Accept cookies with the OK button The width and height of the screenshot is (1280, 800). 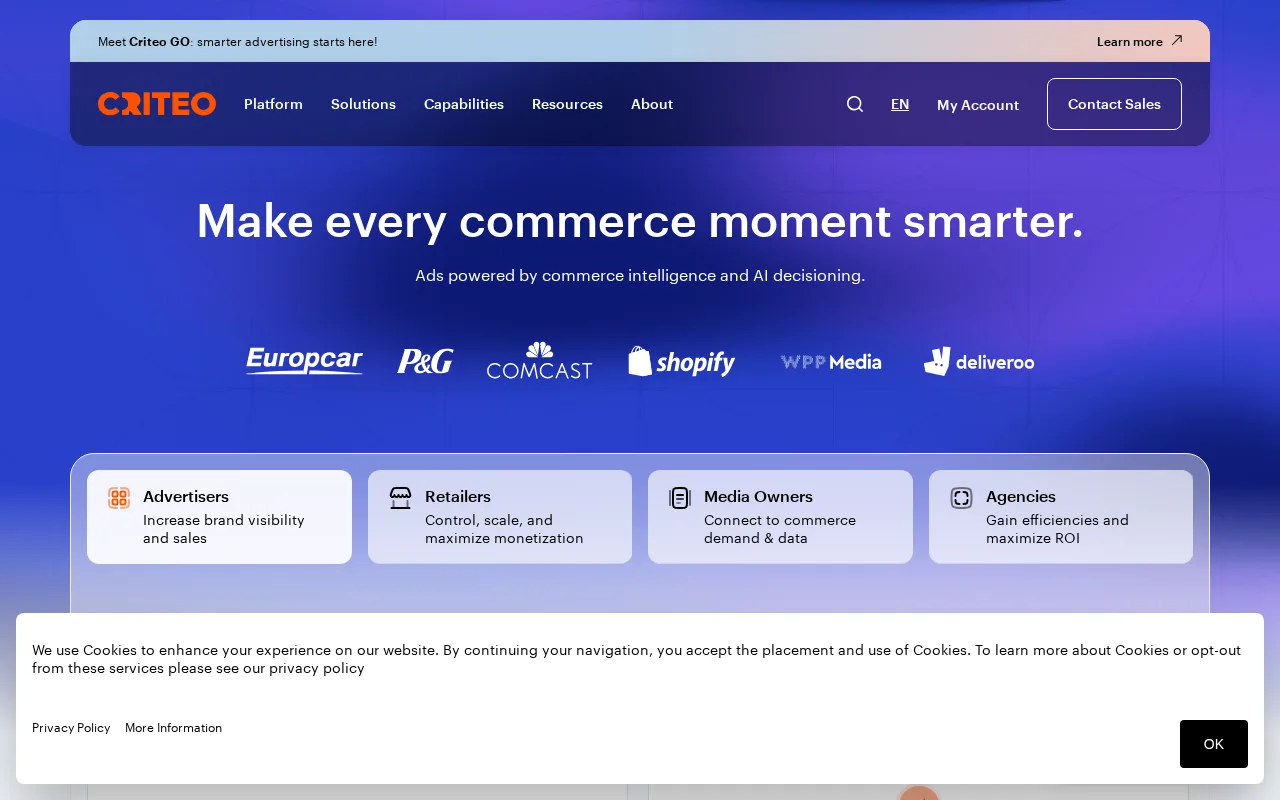[1214, 744]
